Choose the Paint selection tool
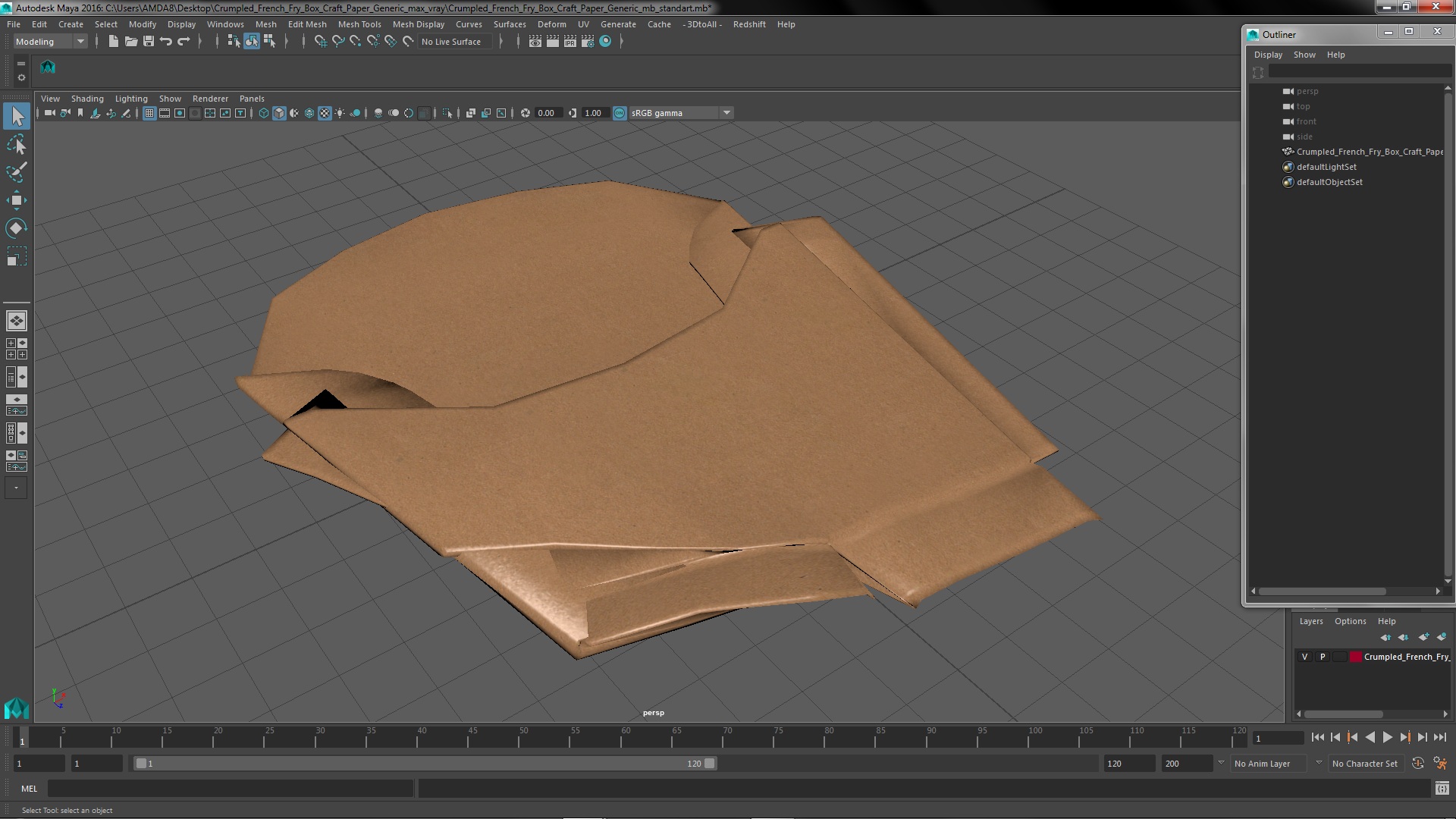The height and width of the screenshot is (819, 1456). (x=17, y=172)
